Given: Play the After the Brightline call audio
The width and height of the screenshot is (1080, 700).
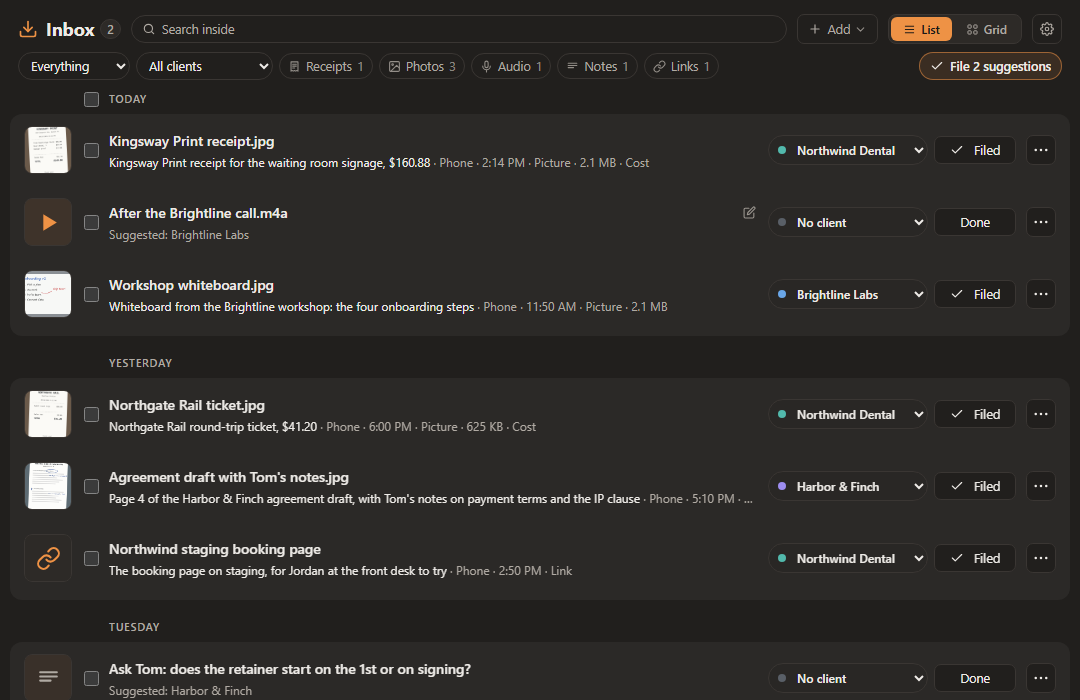Looking at the screenshot, I should [48, 222].
